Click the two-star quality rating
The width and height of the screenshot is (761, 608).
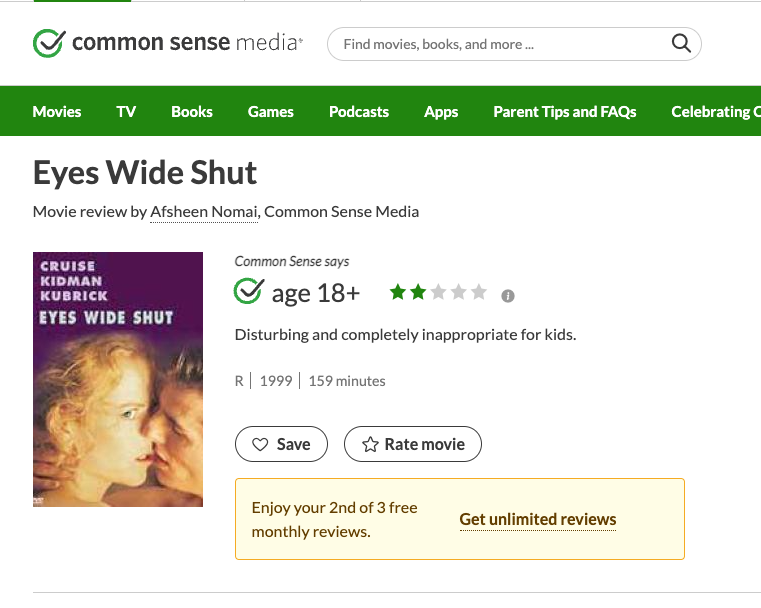pos(438,292)
